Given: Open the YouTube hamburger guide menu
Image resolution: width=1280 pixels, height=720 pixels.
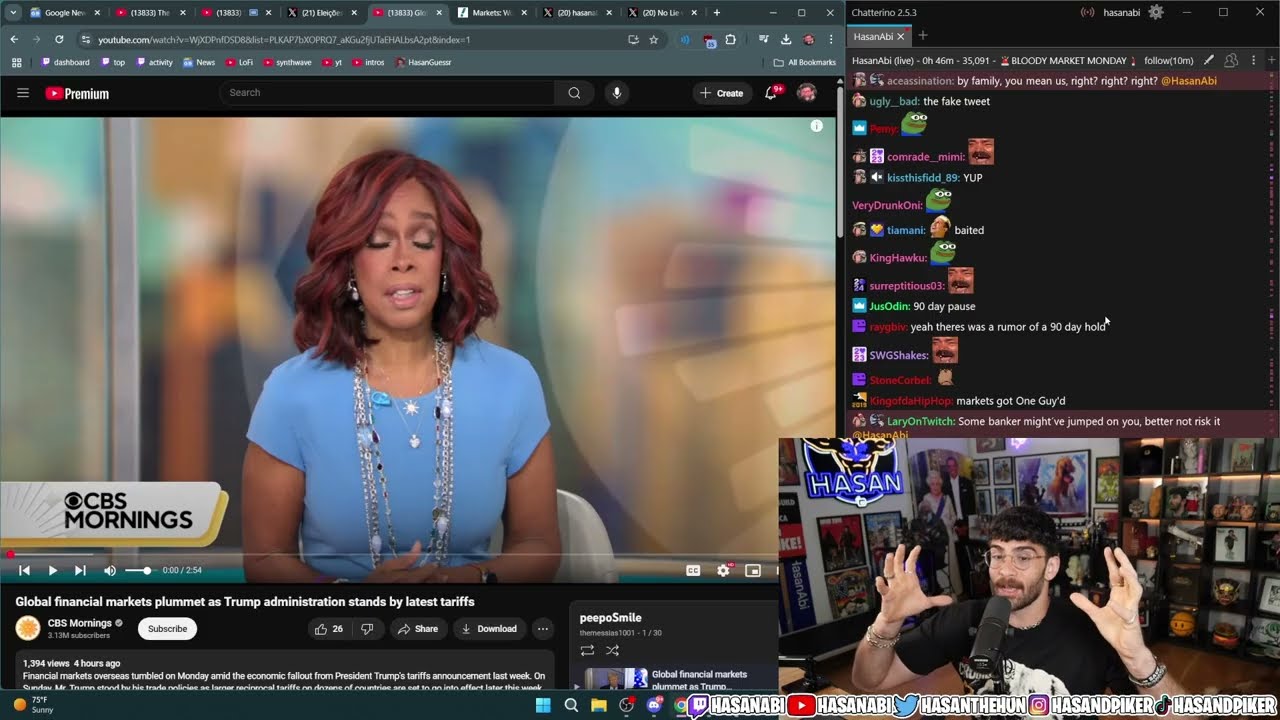Looking at the screenshot, I should point(23,93).
